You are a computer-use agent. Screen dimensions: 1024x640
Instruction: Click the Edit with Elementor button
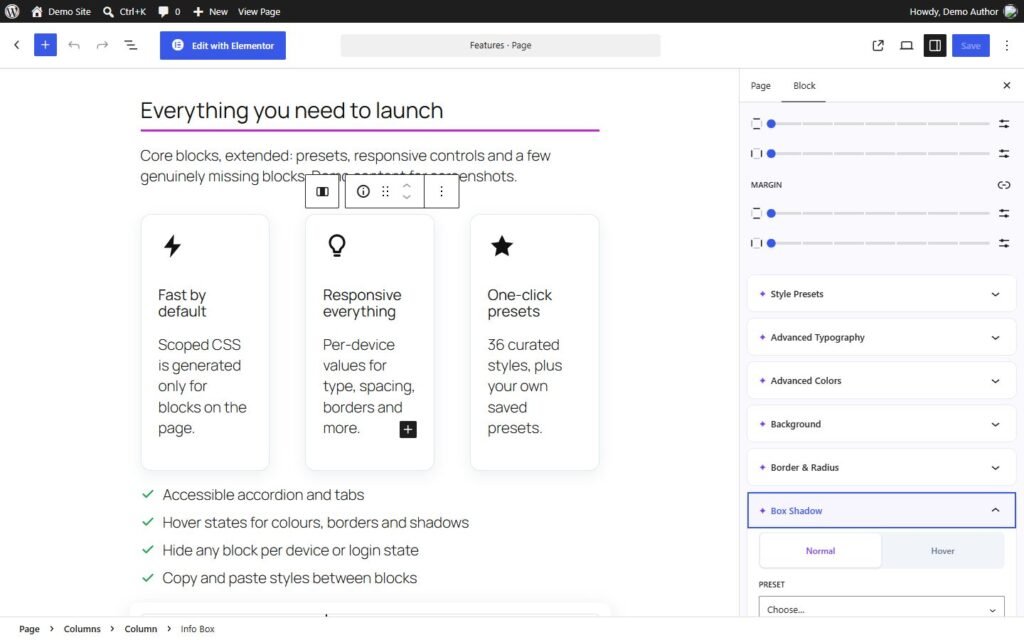point(223,45)
